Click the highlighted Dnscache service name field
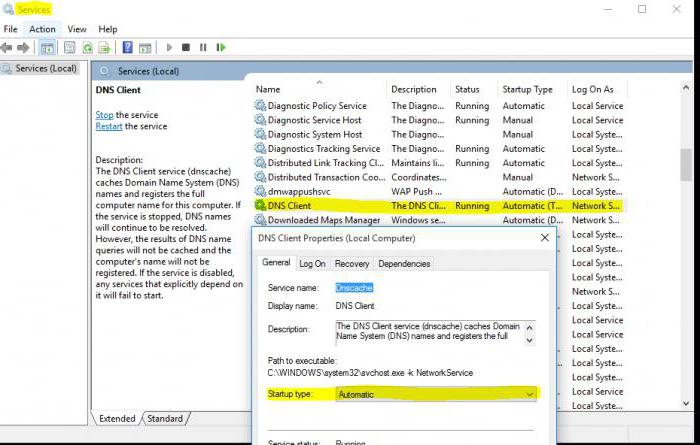 coord(354,288)
